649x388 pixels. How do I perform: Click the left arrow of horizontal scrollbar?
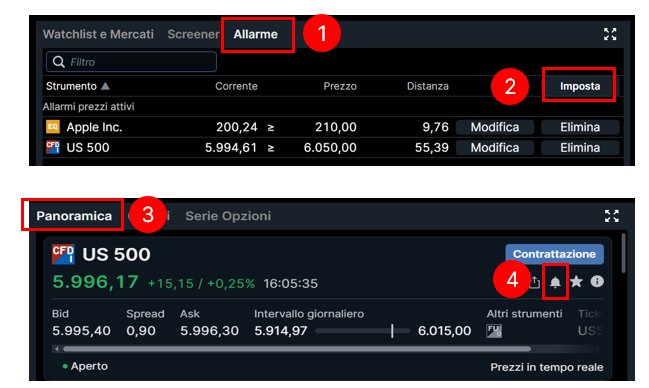pos(57,349)
